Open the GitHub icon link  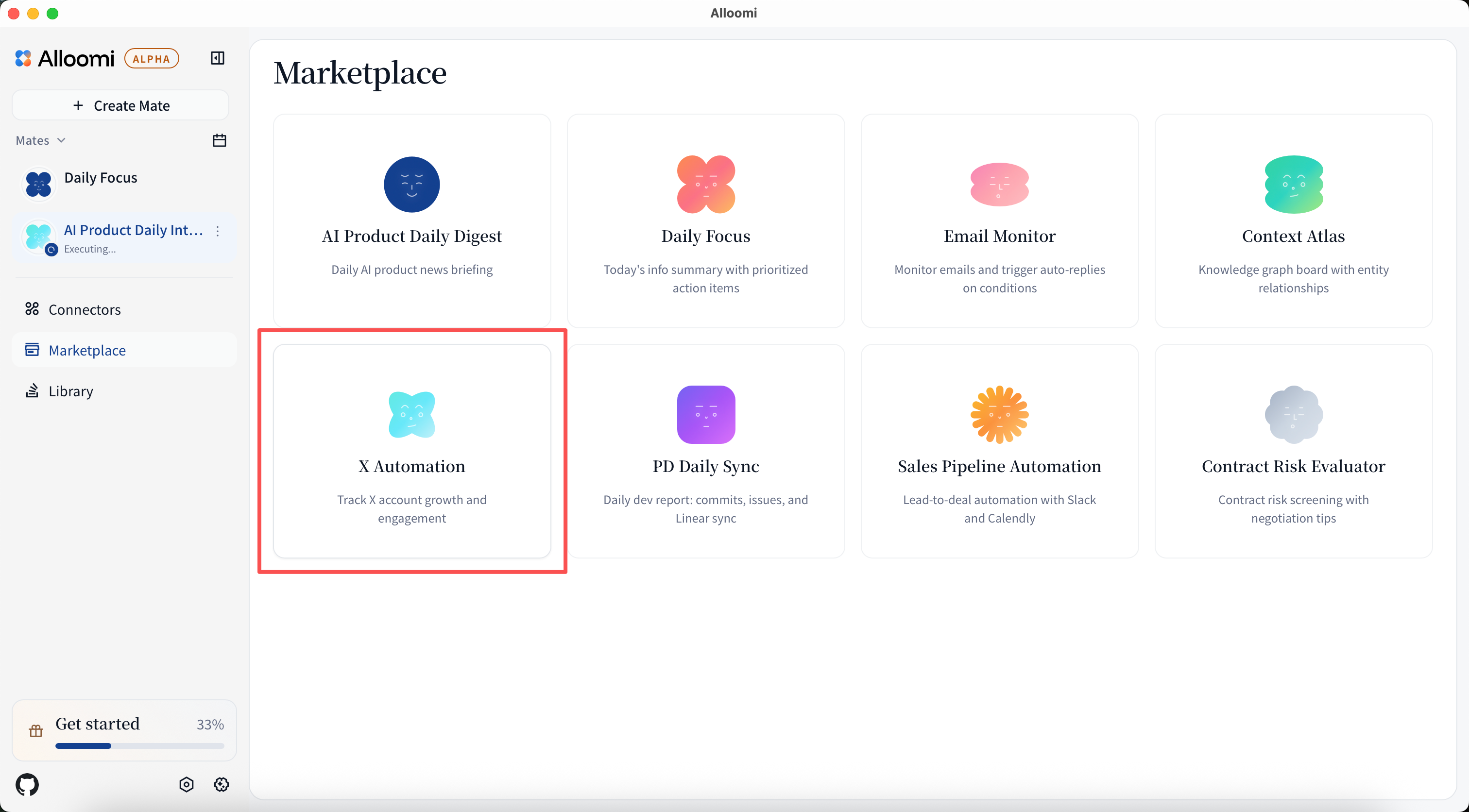[x=27, y=785]
